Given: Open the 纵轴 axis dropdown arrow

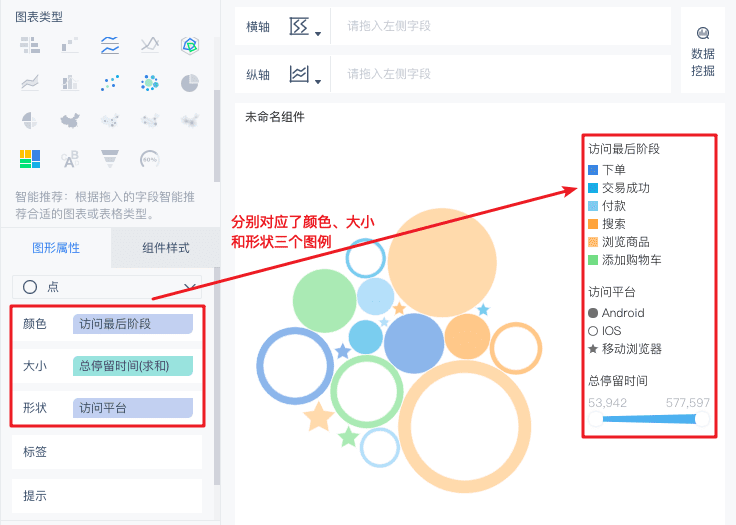Looking at the screenshot, I should (318, 81).
